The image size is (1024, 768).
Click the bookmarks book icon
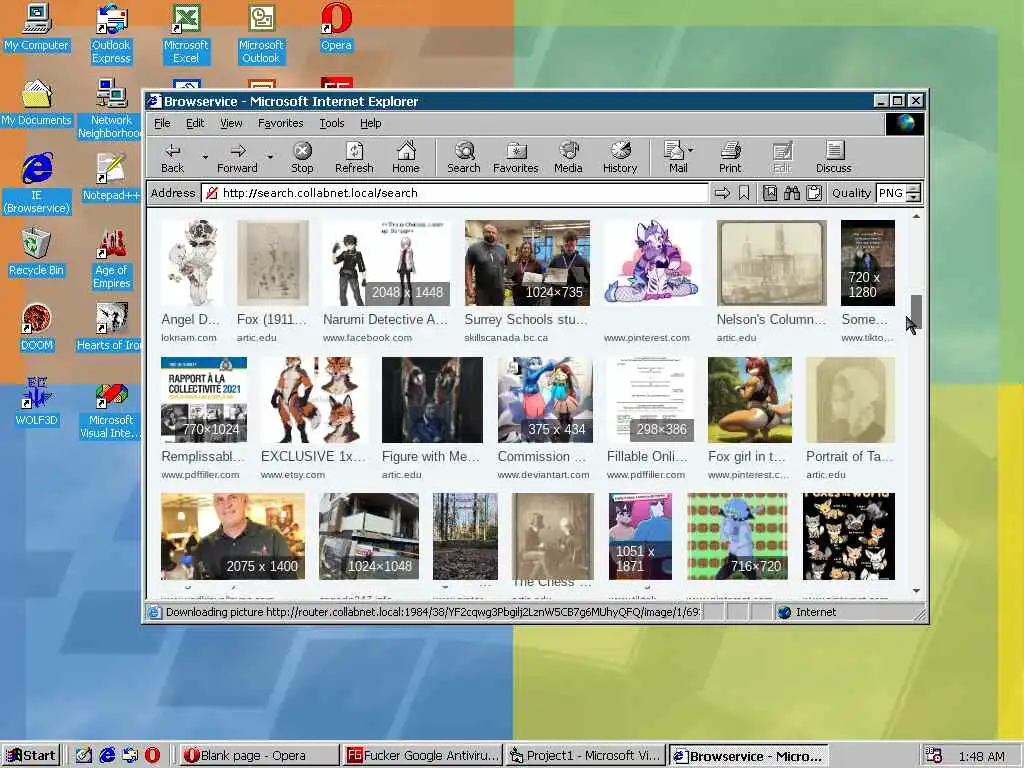point(770,193)
